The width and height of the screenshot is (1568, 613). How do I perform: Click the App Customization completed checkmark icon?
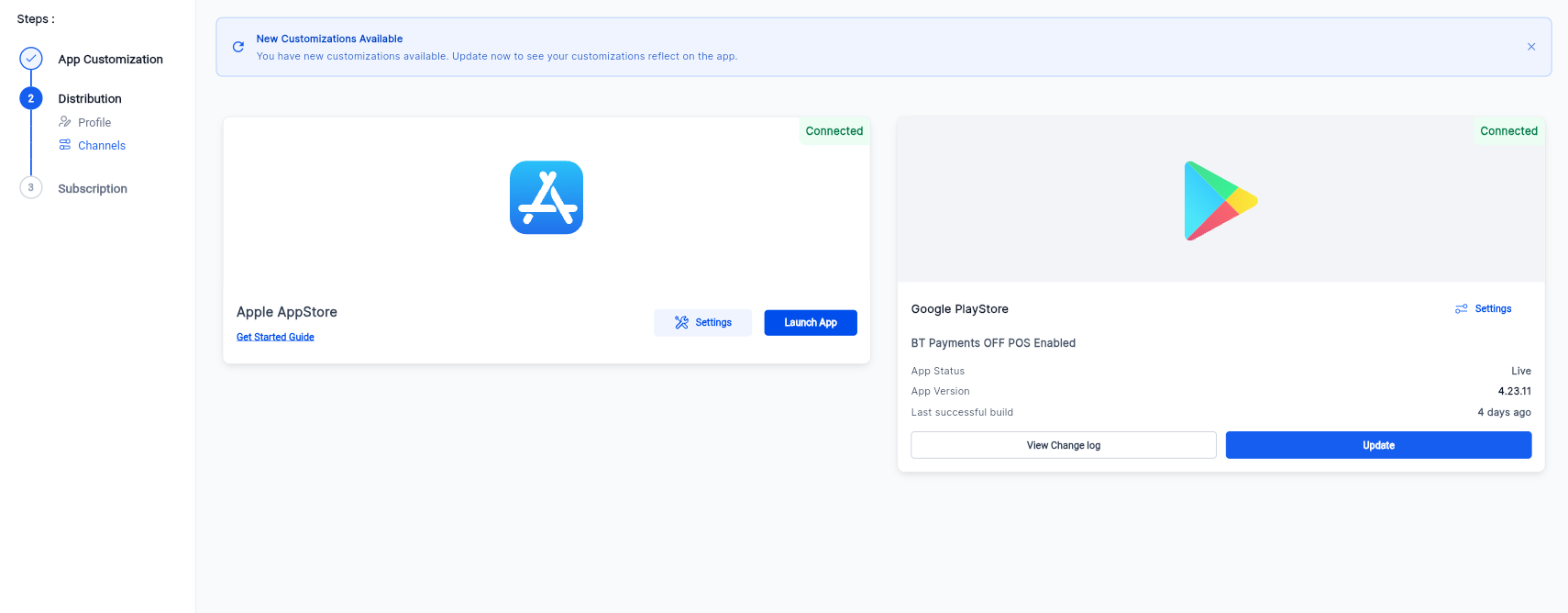tap(31, 59)
